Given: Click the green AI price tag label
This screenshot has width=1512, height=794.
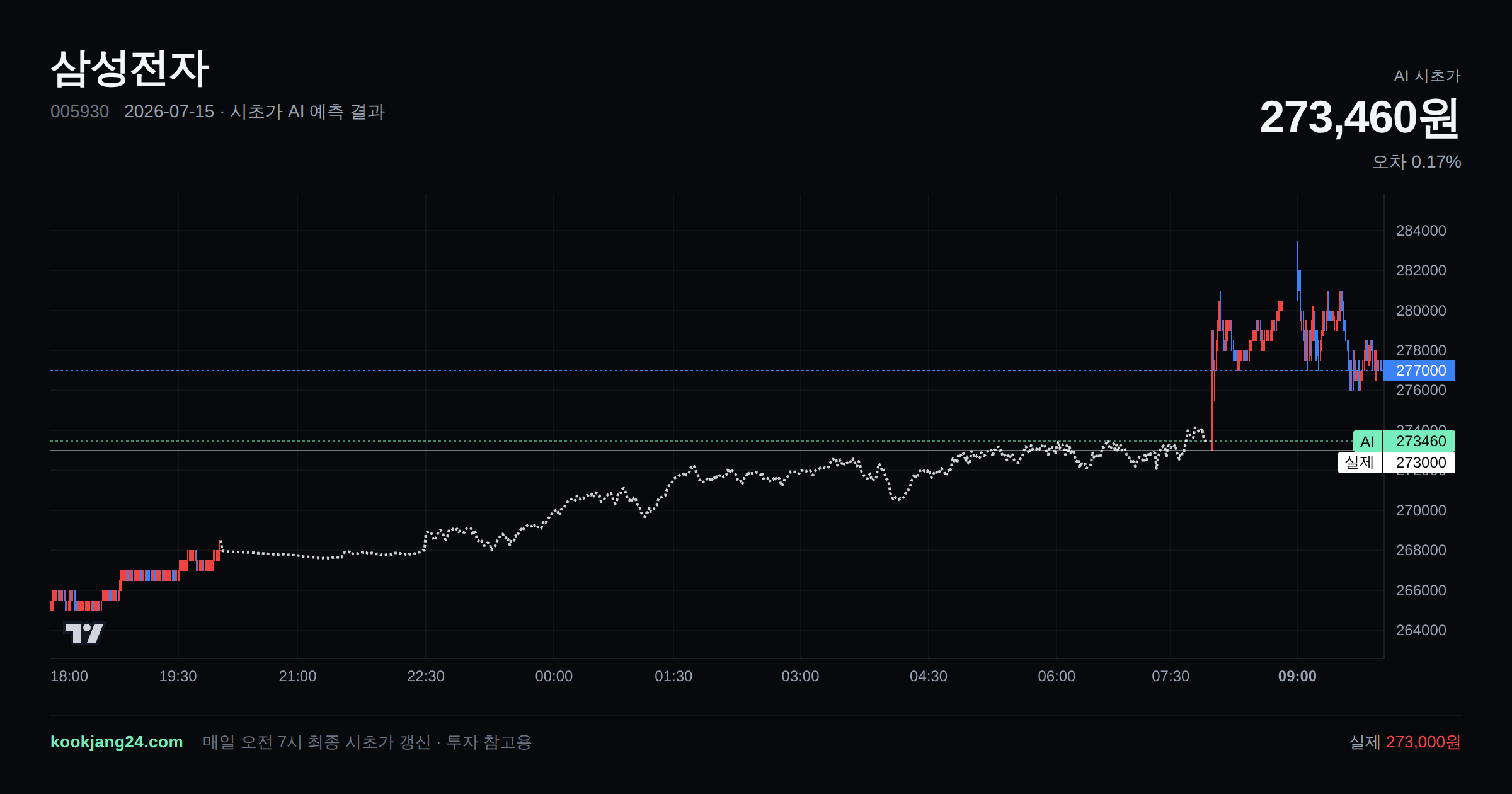Looking at the screenshot, I should (1367, 441).
